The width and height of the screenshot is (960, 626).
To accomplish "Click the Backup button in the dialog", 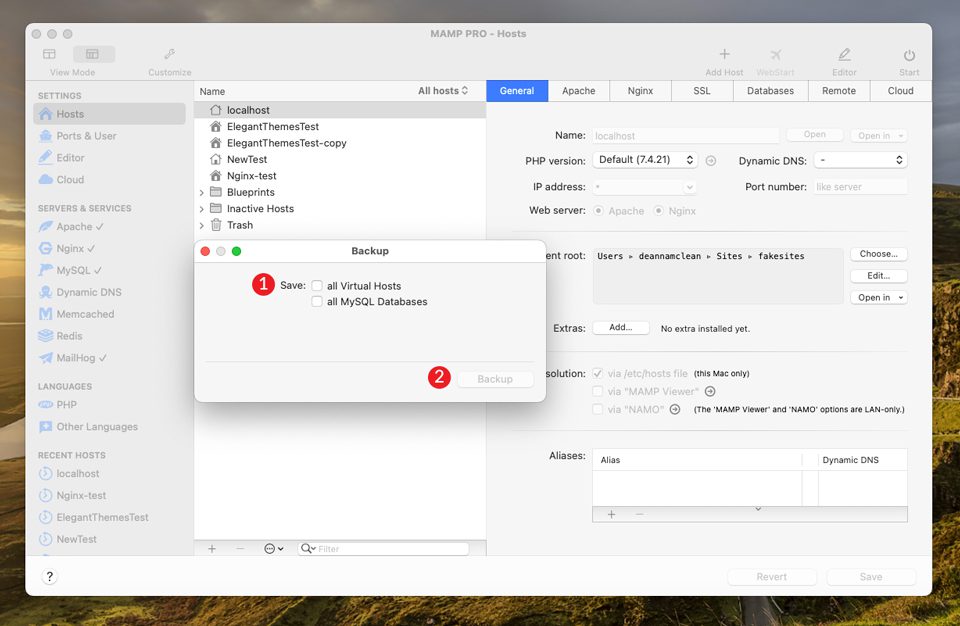I will pos(495,378).
